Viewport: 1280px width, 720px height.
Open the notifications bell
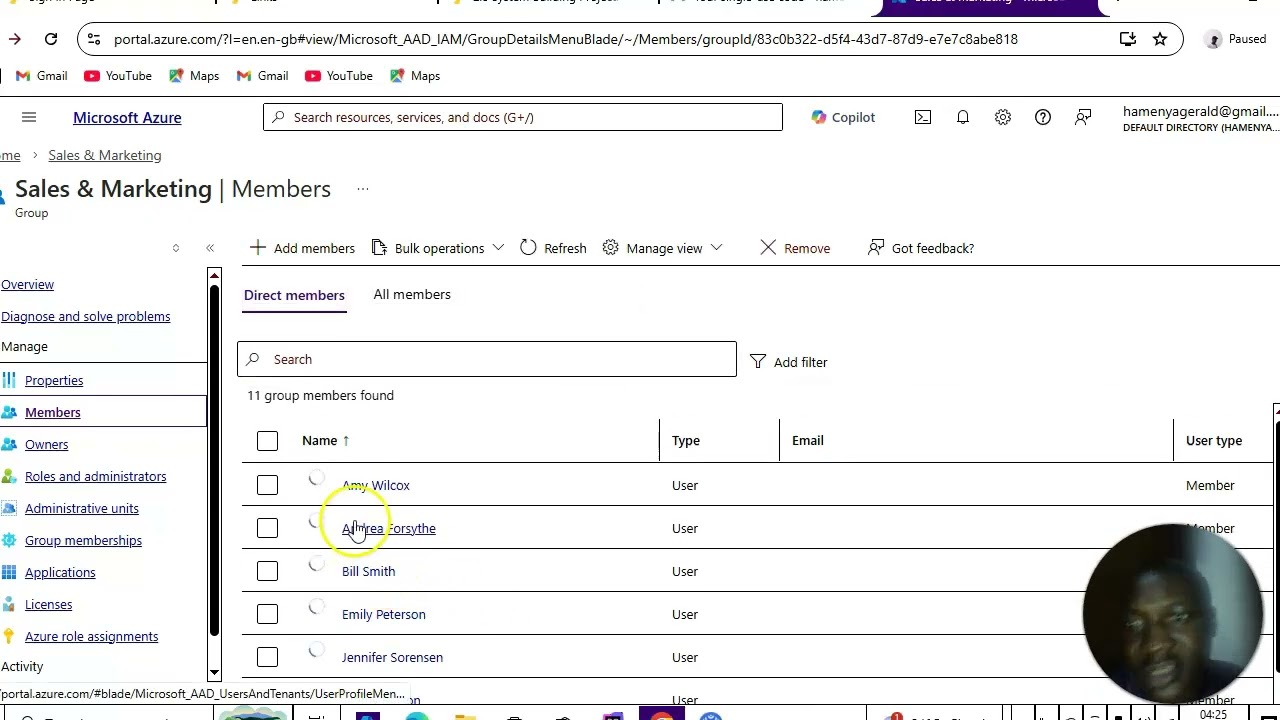963,117
